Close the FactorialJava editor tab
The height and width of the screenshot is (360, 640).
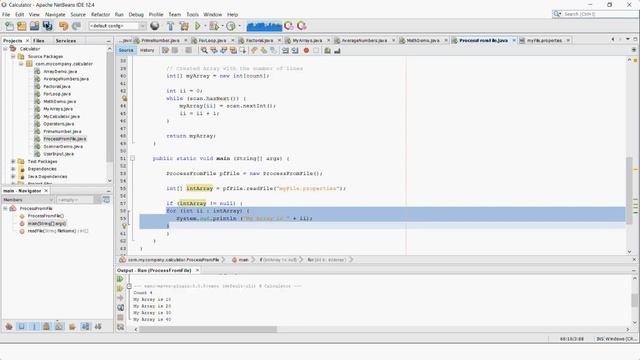pos(280,40)
